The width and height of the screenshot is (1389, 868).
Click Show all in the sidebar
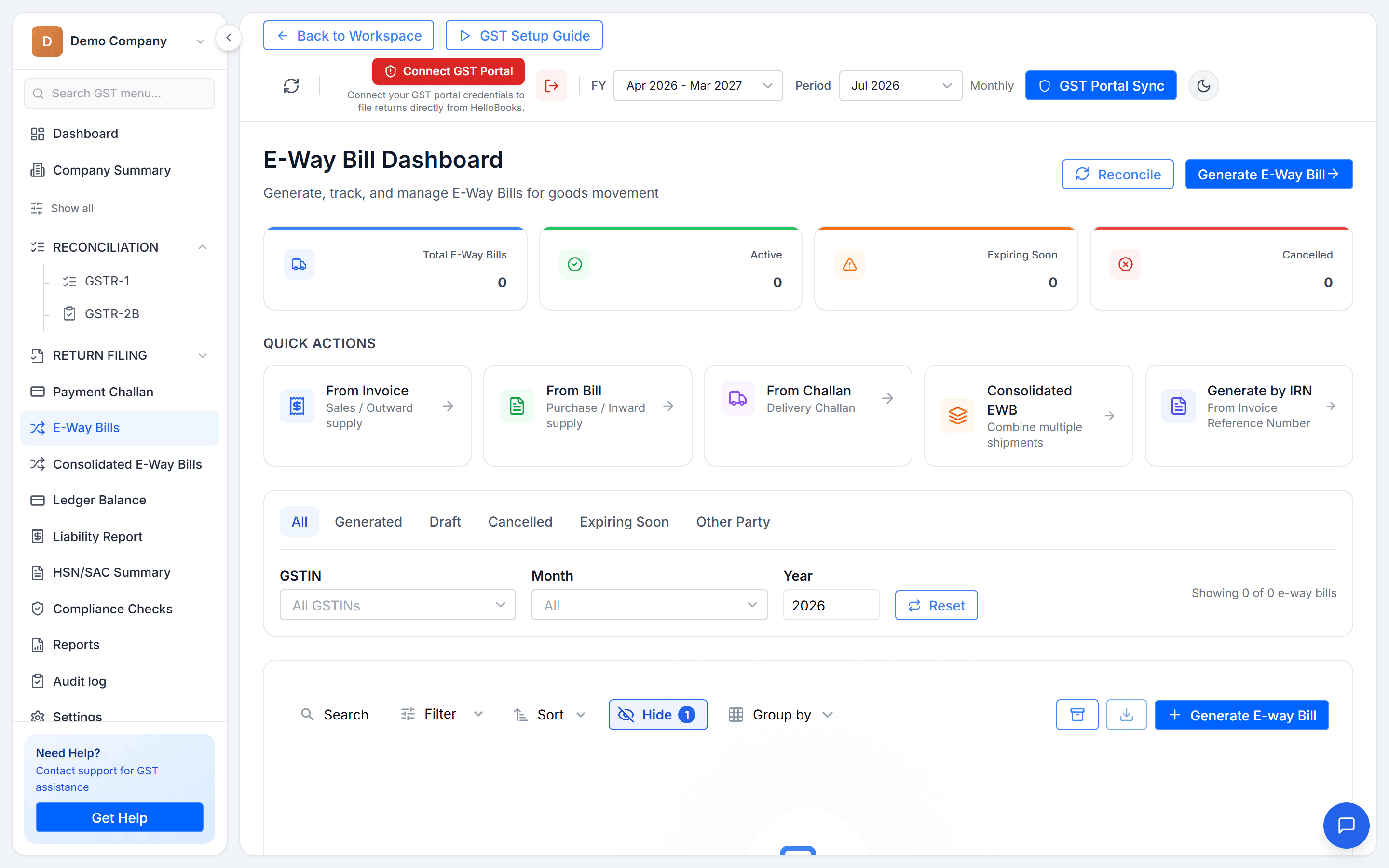click(x=62, y=208)
